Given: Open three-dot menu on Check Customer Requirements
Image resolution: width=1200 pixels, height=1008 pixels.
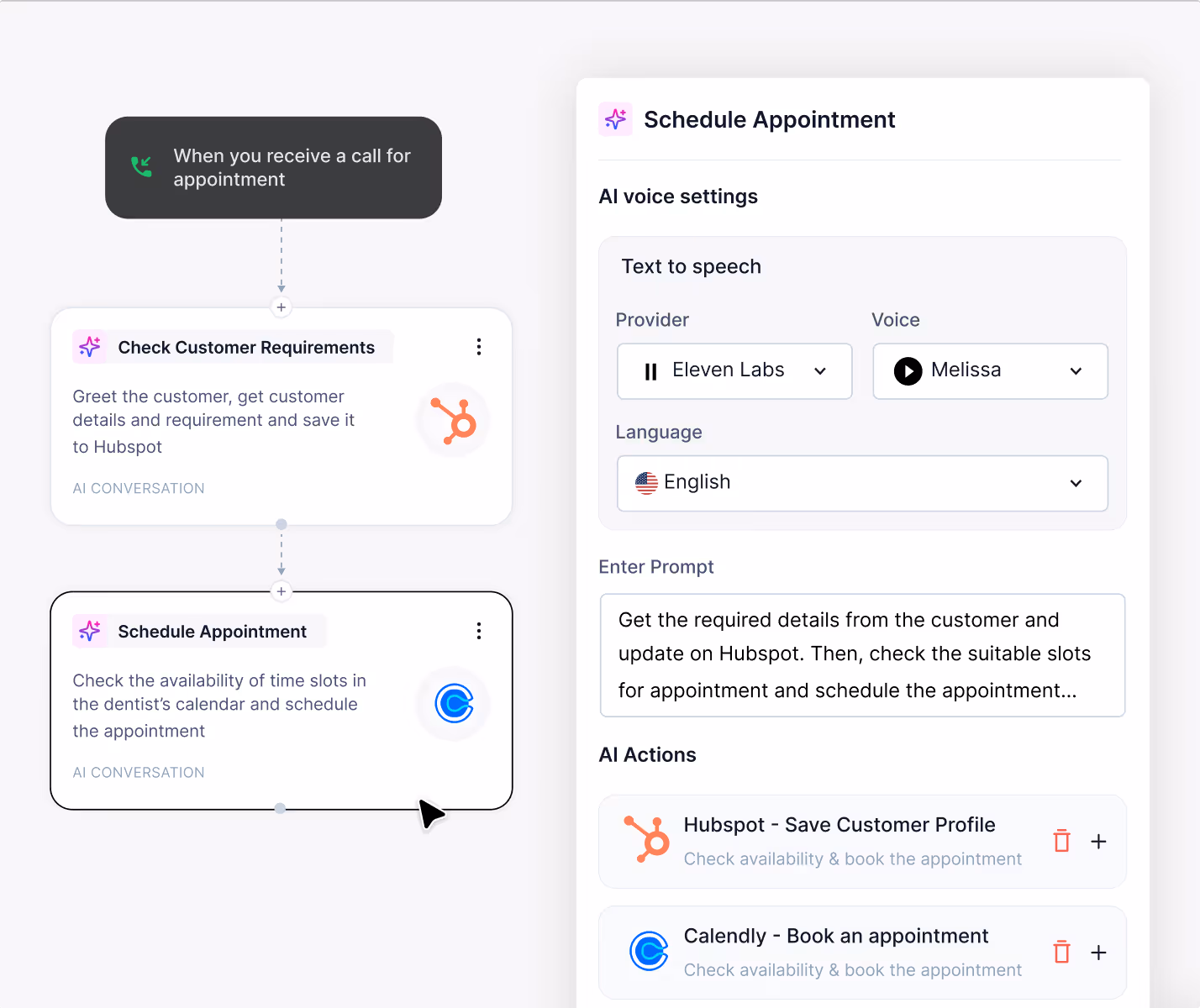Looking at the screenshot, I should (x=479, y=347).
